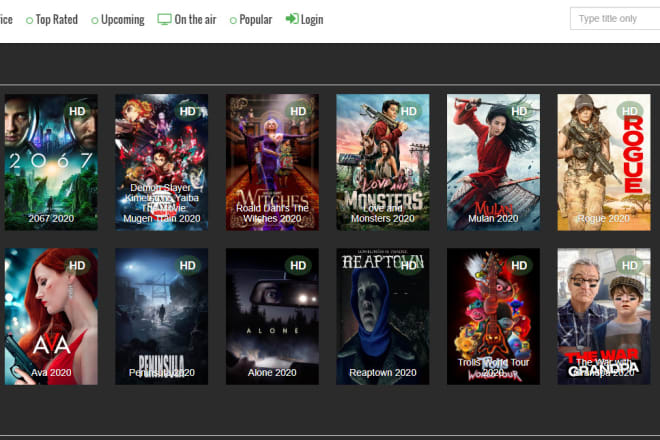Select the Demon Slayer Mugen Train poster

click(162, 162)
